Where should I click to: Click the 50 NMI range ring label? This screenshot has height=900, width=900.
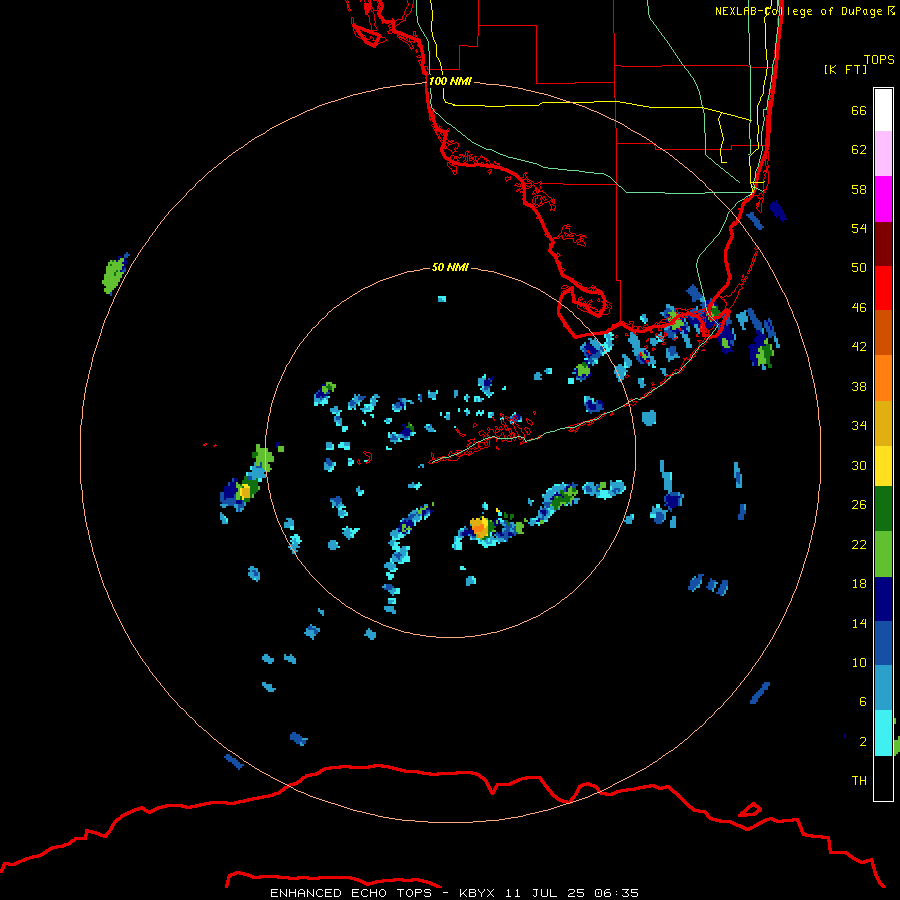point(450,267)
